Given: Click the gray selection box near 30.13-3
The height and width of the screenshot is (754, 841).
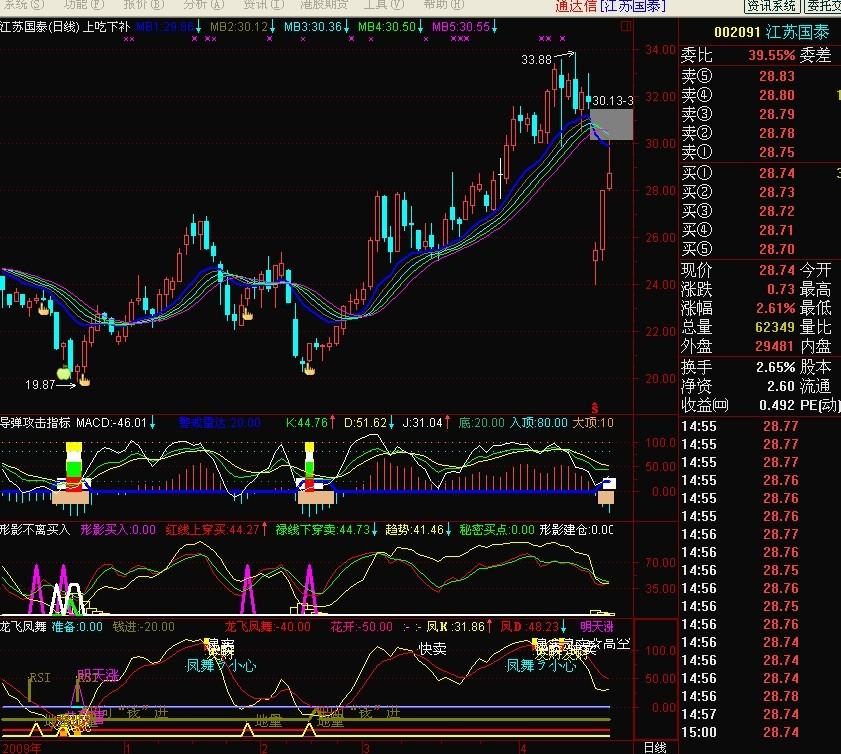Looking at the screenshot, I should click(x=611, y=124).
